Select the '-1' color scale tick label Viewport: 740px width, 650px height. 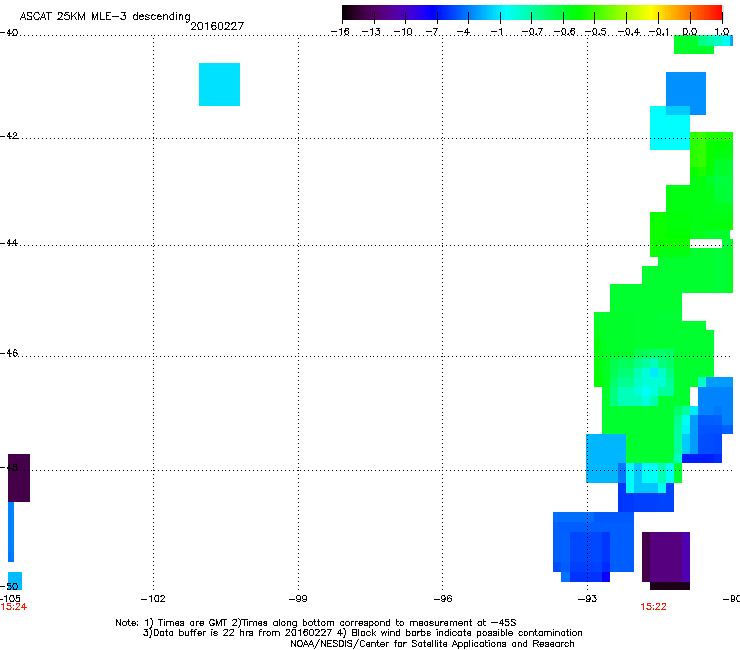(497, 32)
